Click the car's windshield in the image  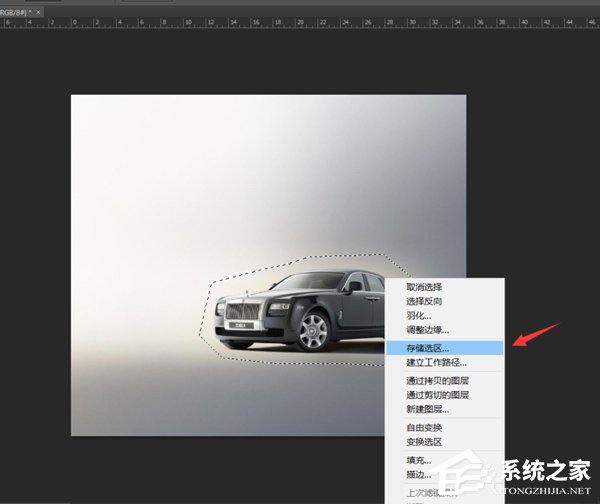pos(317,283)
